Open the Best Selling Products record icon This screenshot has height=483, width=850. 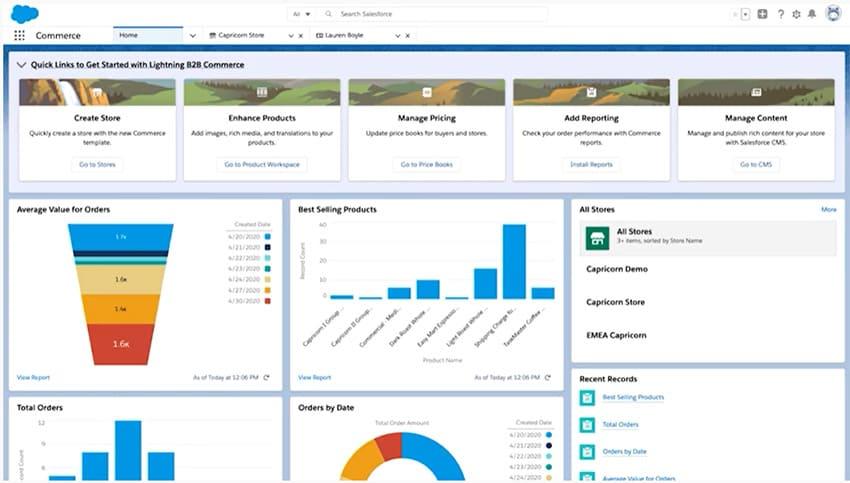click(588, 398)
